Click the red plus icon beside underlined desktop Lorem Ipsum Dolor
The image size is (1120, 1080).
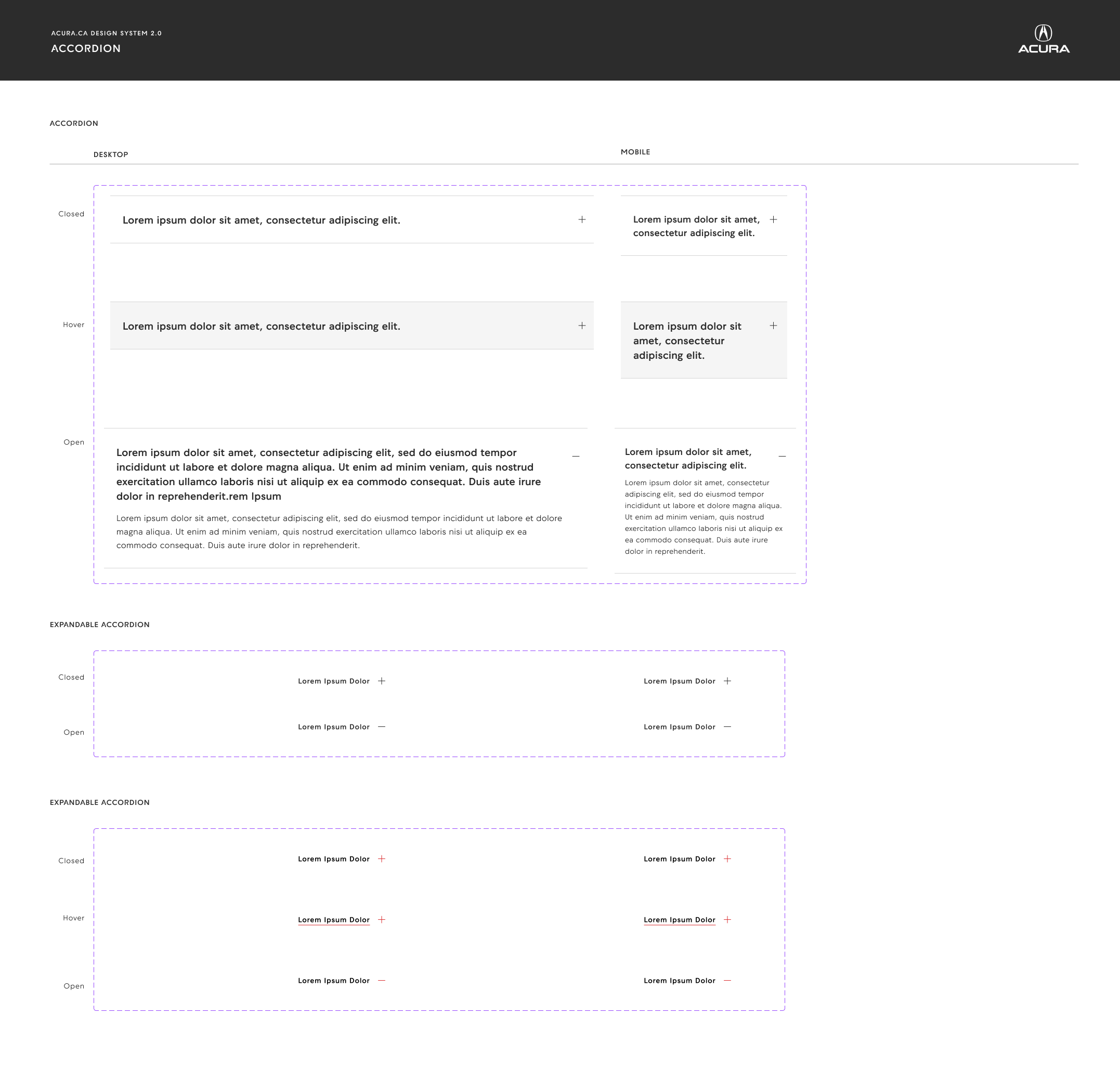382,919
